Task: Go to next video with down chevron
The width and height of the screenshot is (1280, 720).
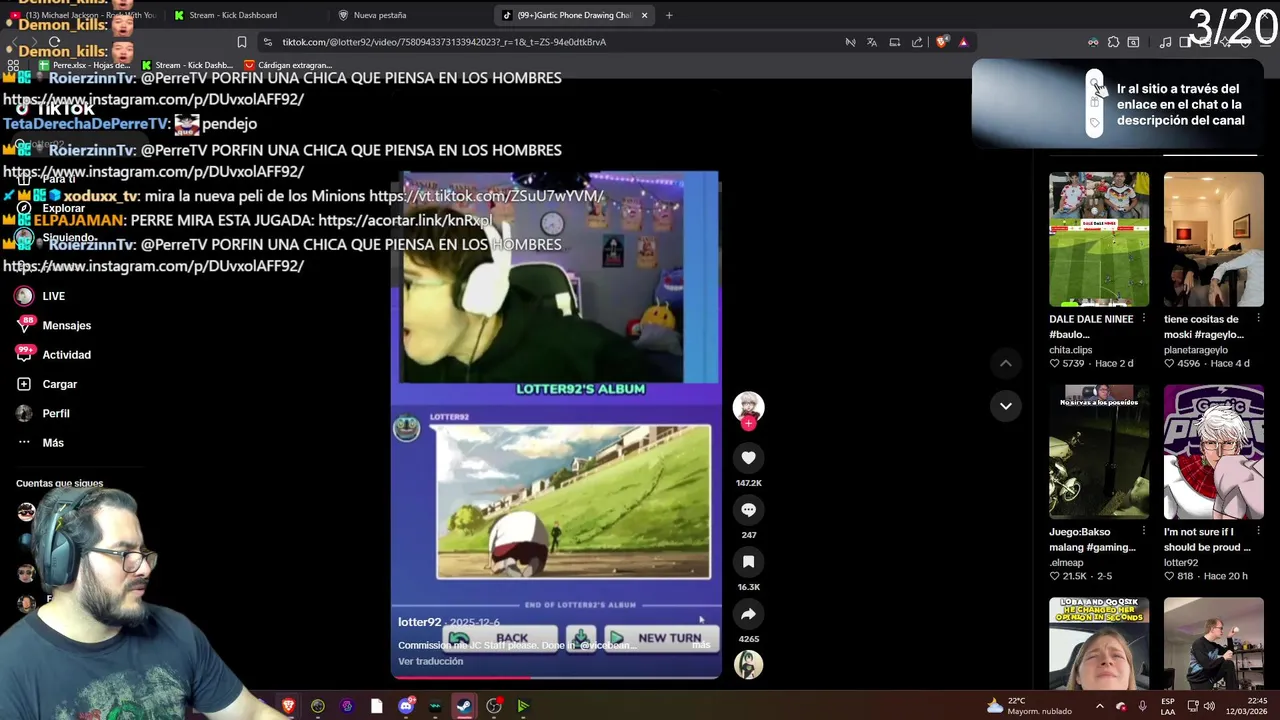Action: pyautogui.click(x=1006, y=406)
